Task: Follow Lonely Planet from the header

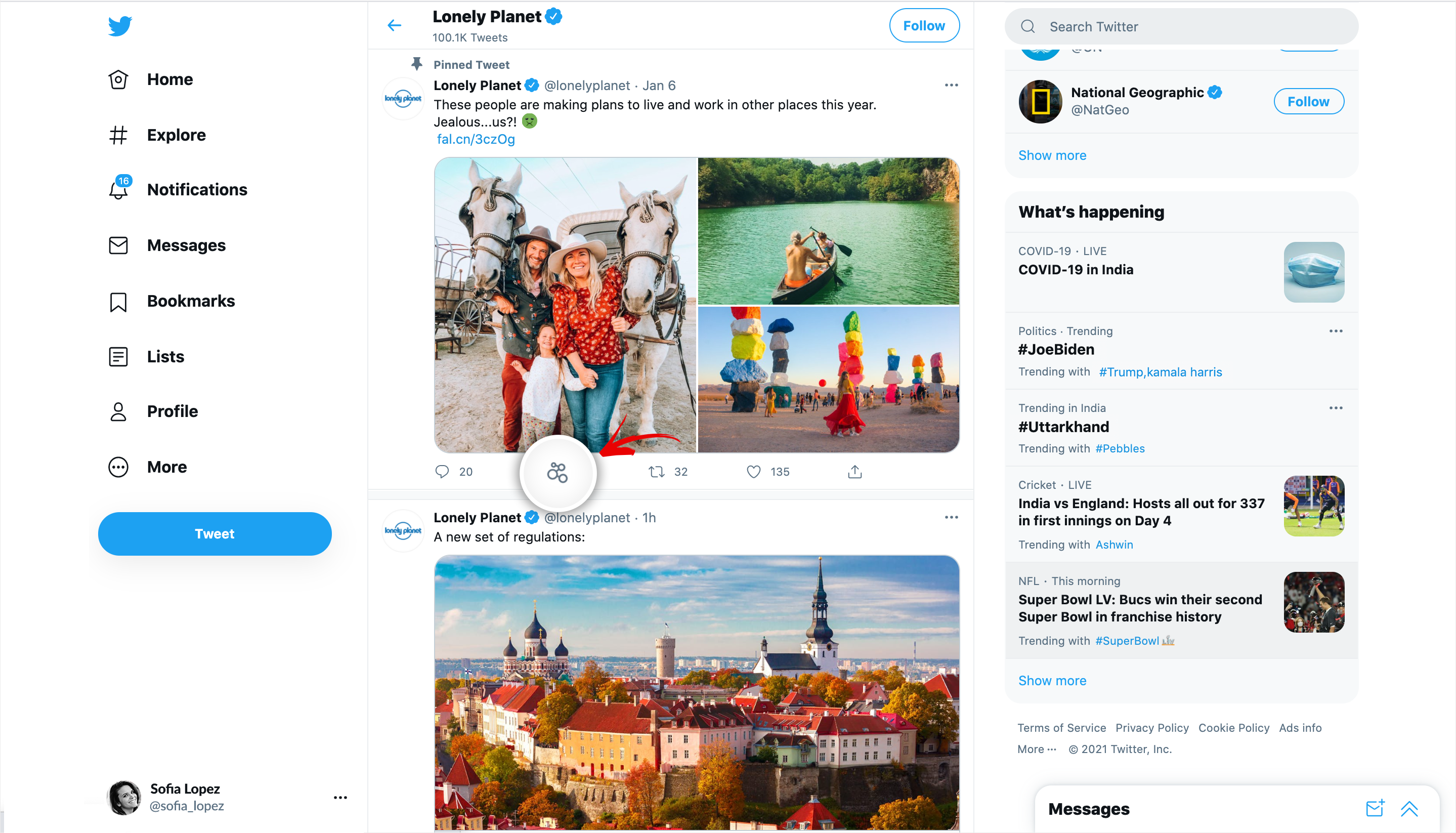Action: point(924,26)
